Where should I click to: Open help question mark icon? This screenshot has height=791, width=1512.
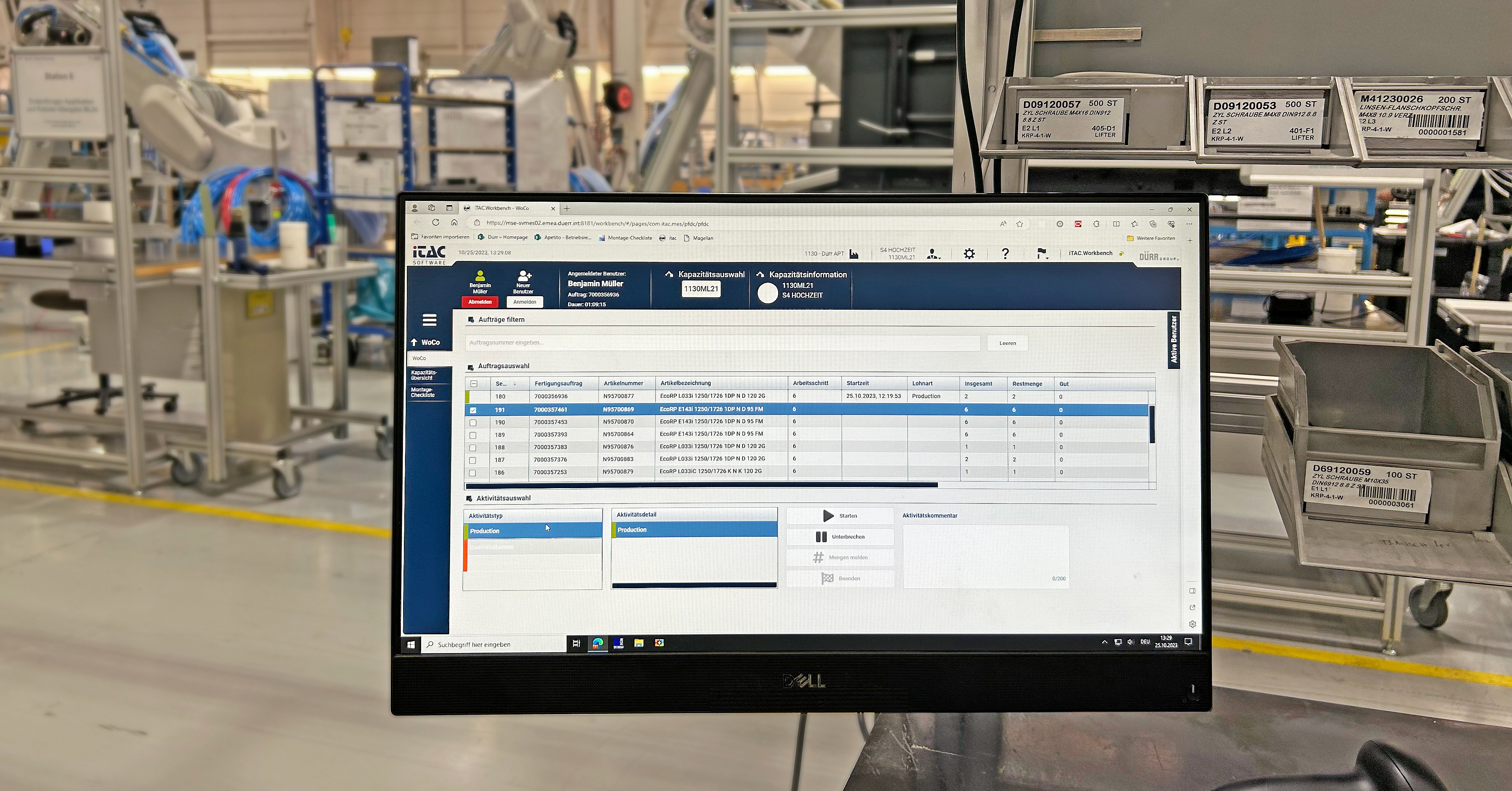[x=1005, y=253]
